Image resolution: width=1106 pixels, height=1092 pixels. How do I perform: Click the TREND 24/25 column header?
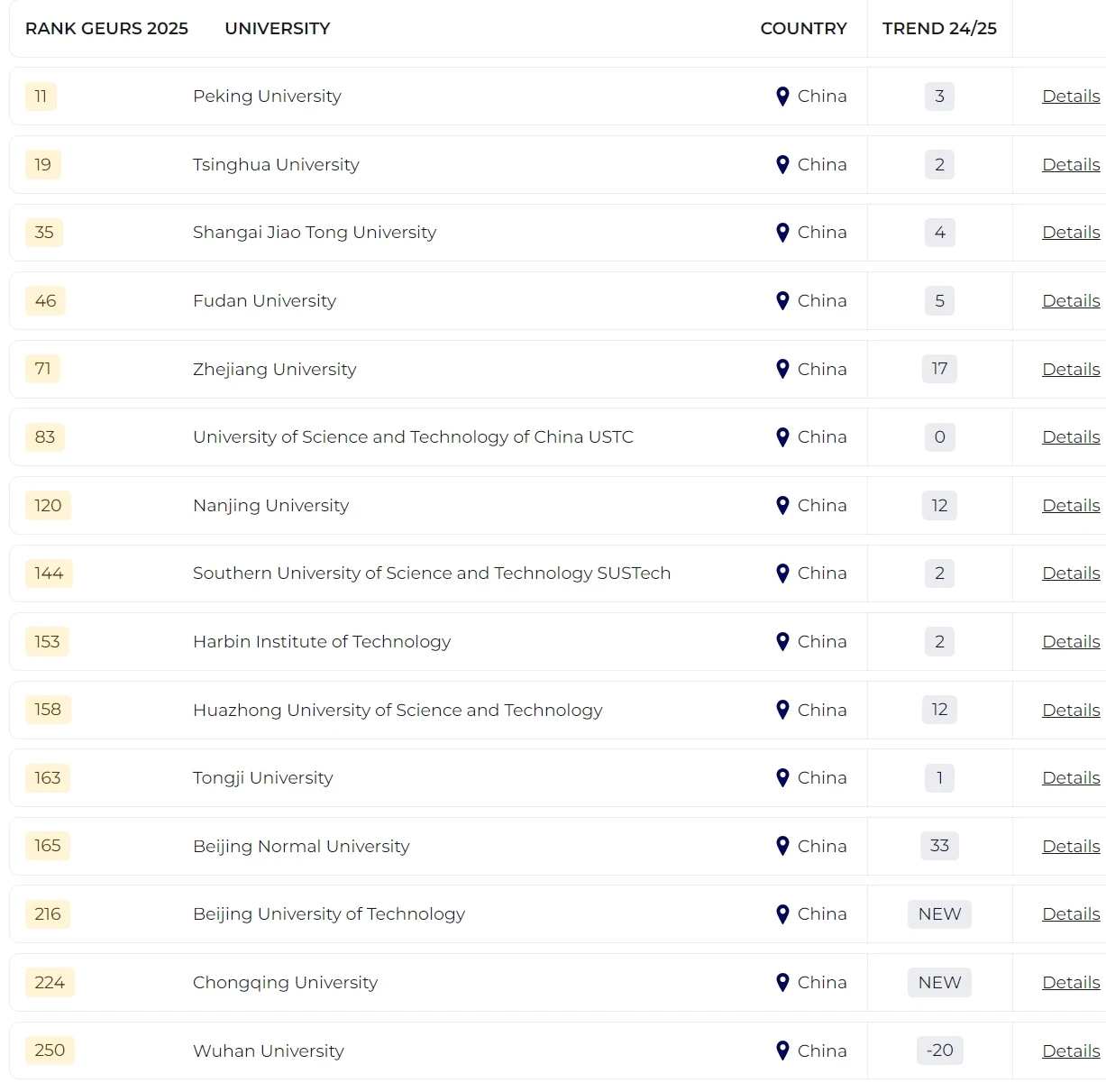coord(939,28)
